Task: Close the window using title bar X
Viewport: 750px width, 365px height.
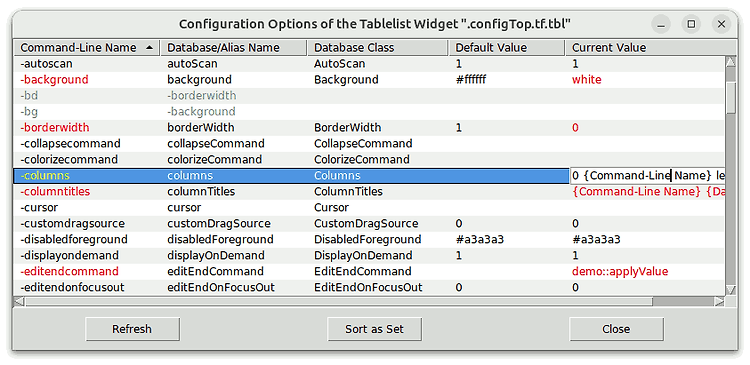Action: (x=721, y=24)
